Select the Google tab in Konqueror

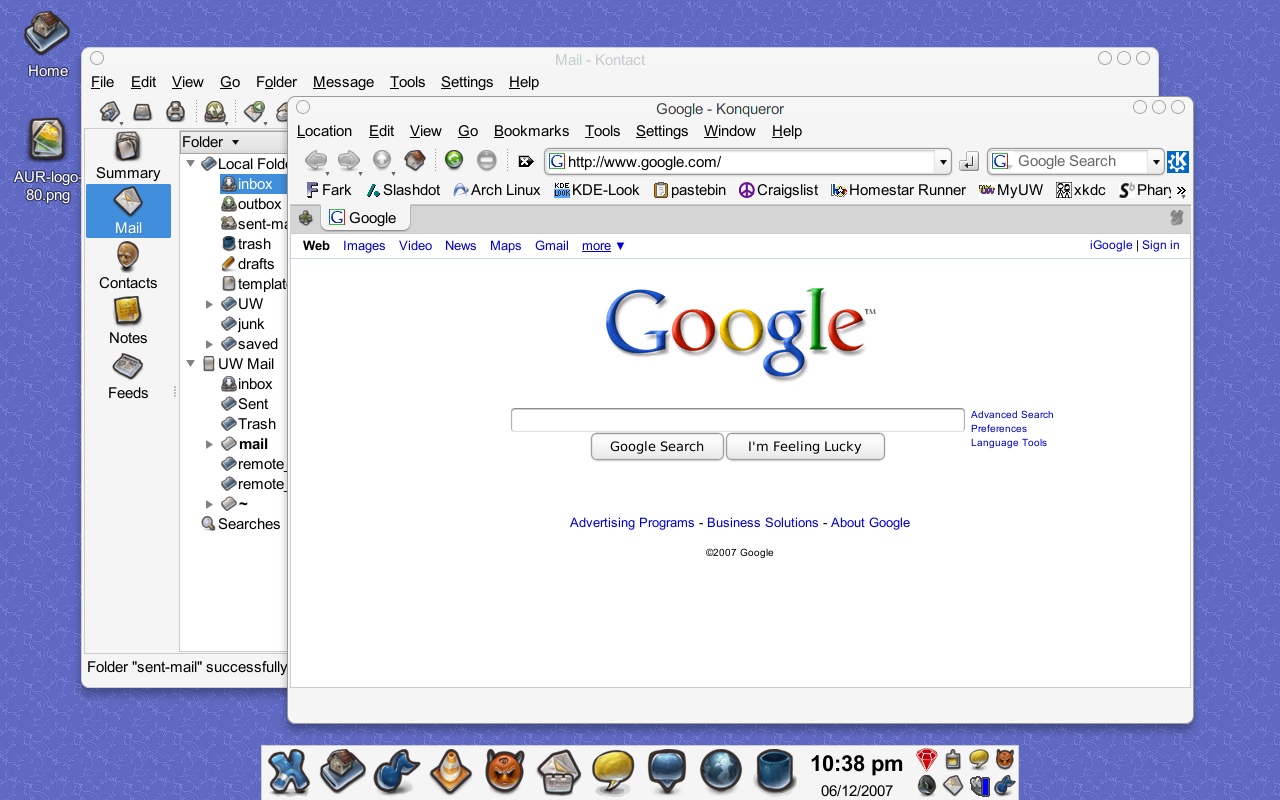(364, 218)
